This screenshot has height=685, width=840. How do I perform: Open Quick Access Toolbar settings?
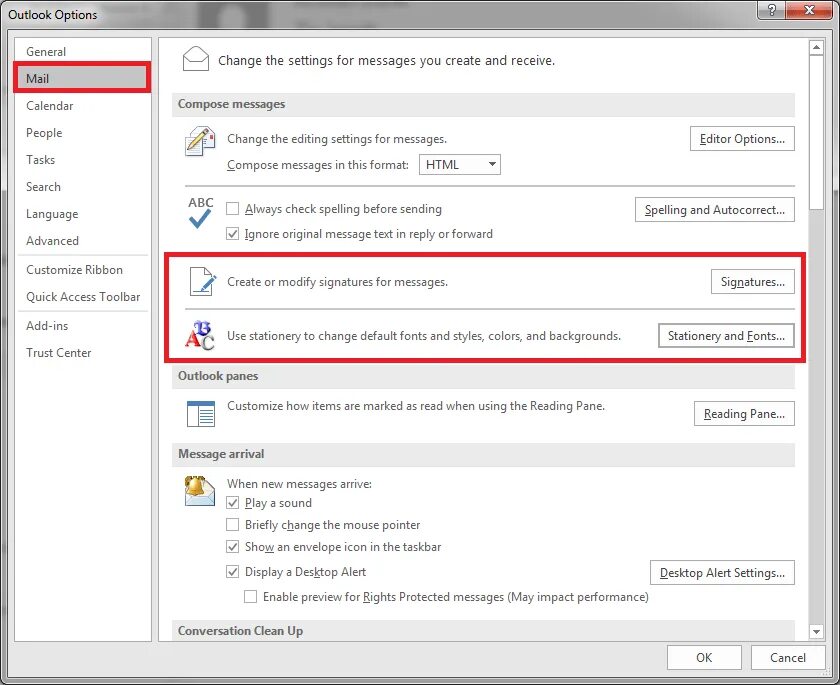click(x=82, y=296)
